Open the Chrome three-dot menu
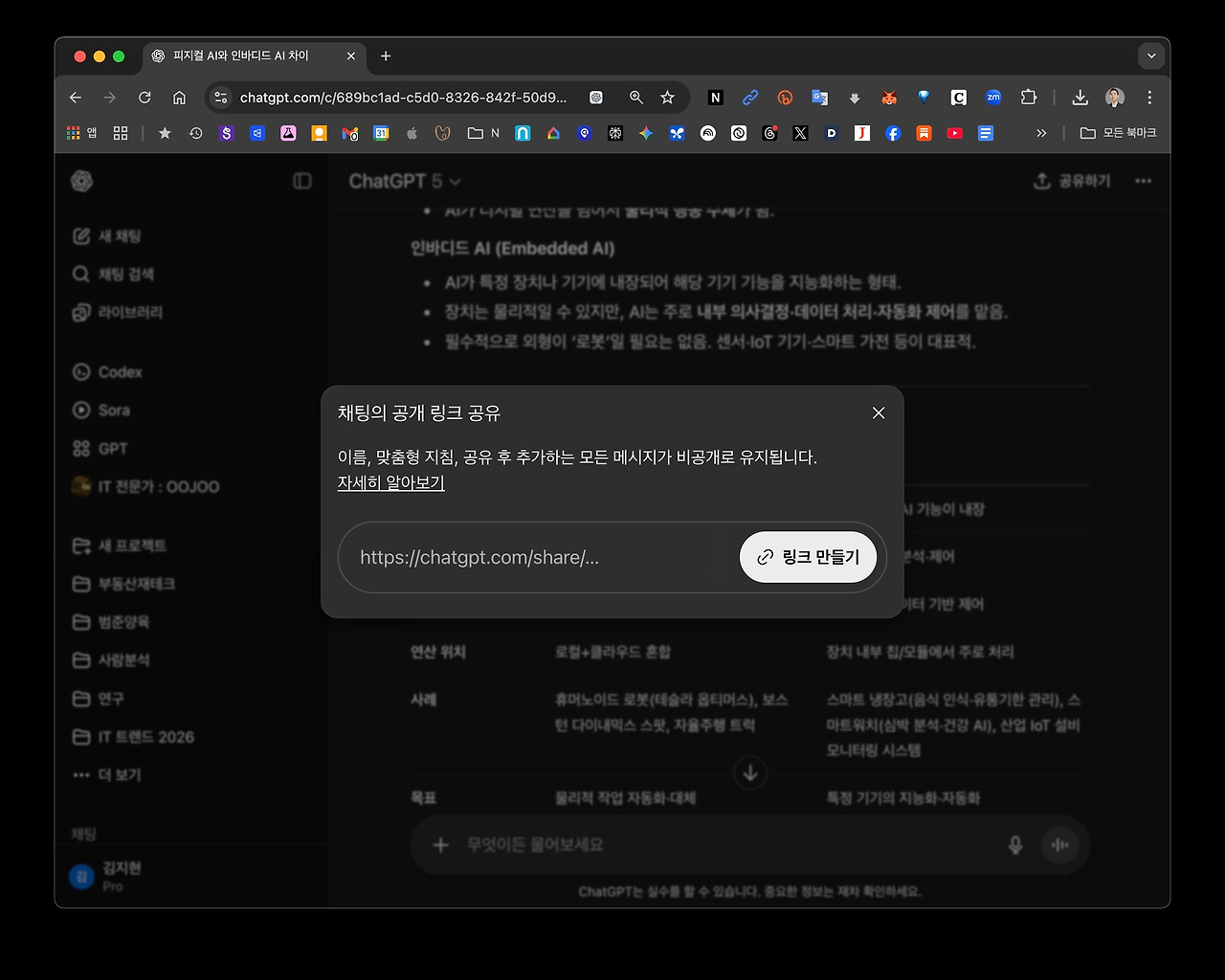This screenshot has width=1225, height=980. pos(1149,98)
